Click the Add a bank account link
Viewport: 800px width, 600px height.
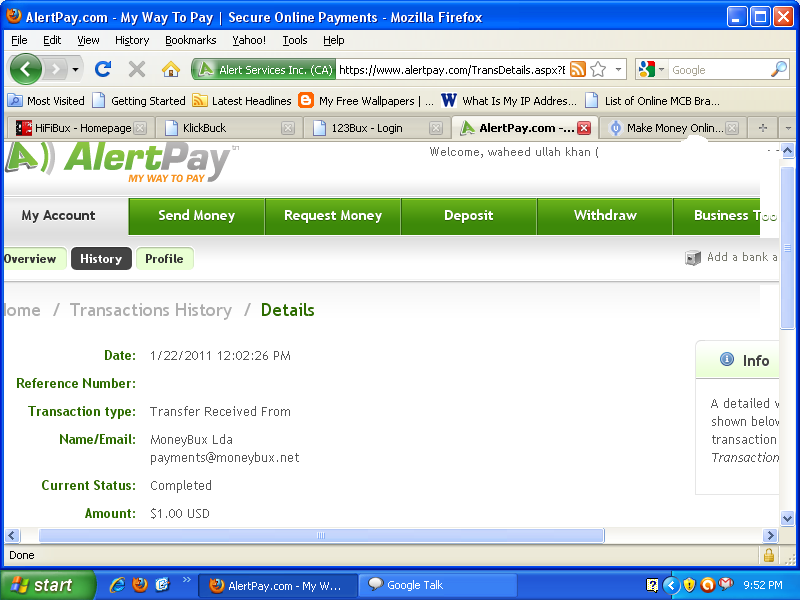(732, 257)
